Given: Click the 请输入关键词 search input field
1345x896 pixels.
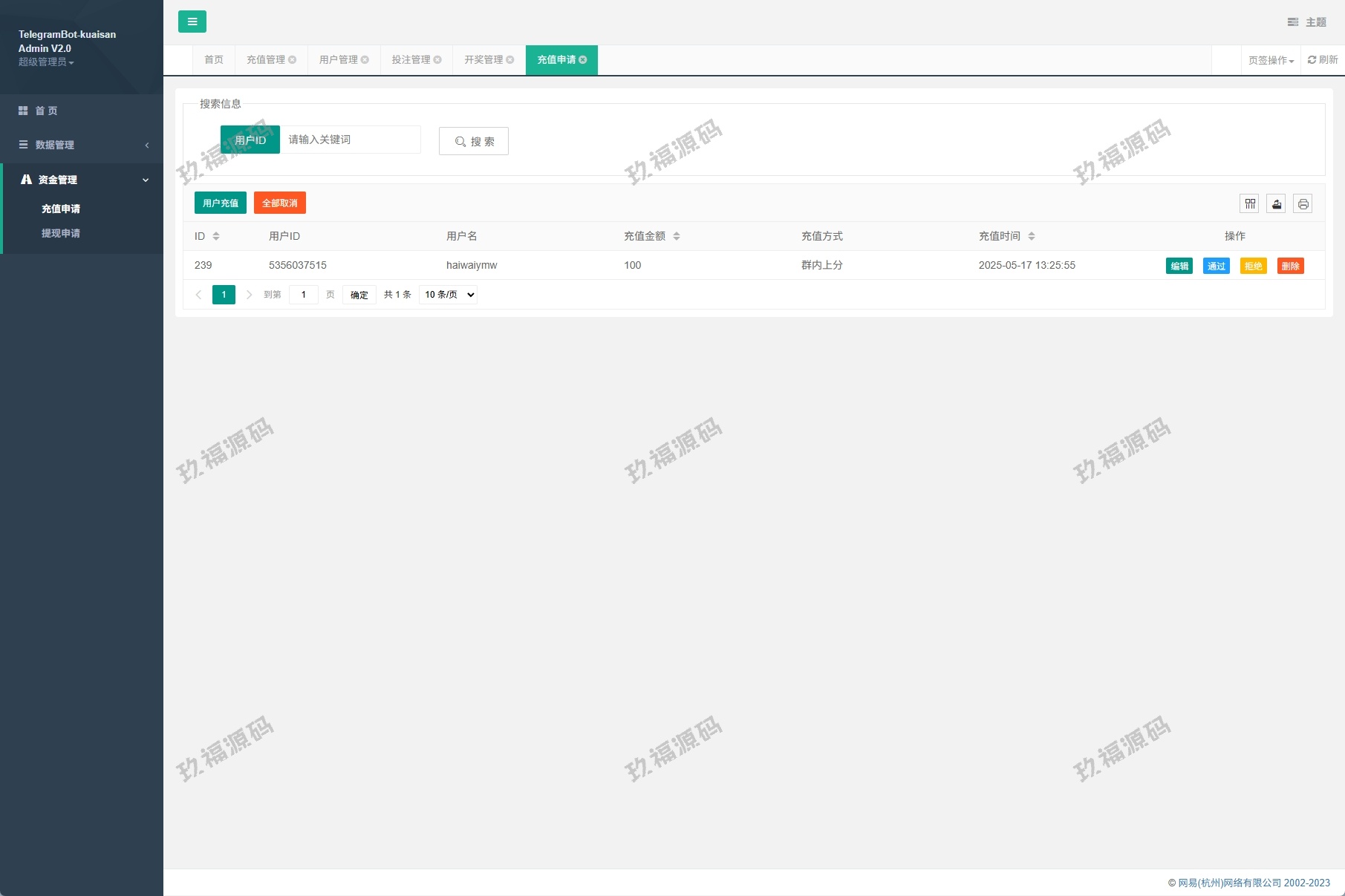Looking at the screenshot, I should (x=350, y=140).
